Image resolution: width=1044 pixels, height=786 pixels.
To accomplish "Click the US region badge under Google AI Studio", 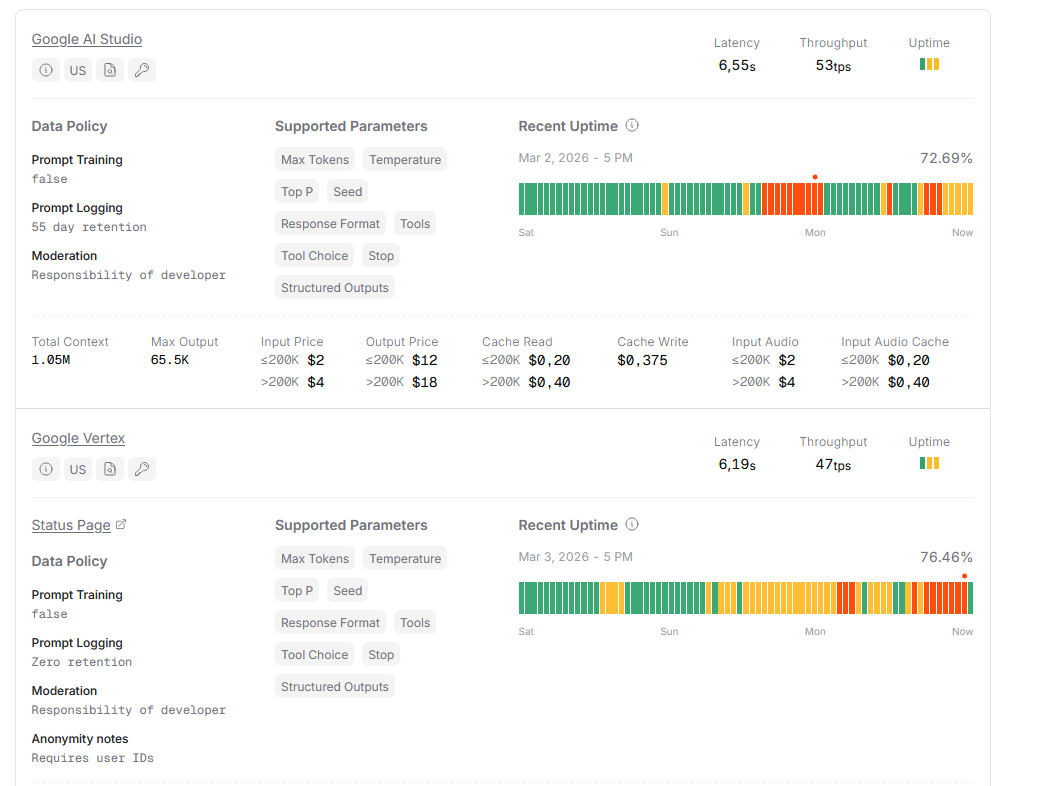I will click(77, 70).
